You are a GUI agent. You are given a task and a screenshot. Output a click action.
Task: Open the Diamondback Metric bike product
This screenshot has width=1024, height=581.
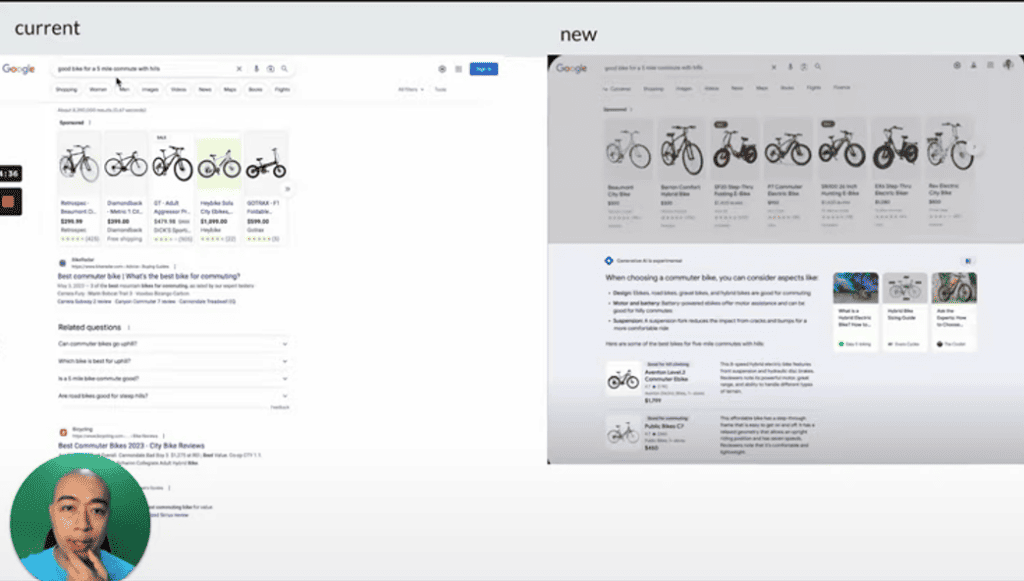[125, 187]
